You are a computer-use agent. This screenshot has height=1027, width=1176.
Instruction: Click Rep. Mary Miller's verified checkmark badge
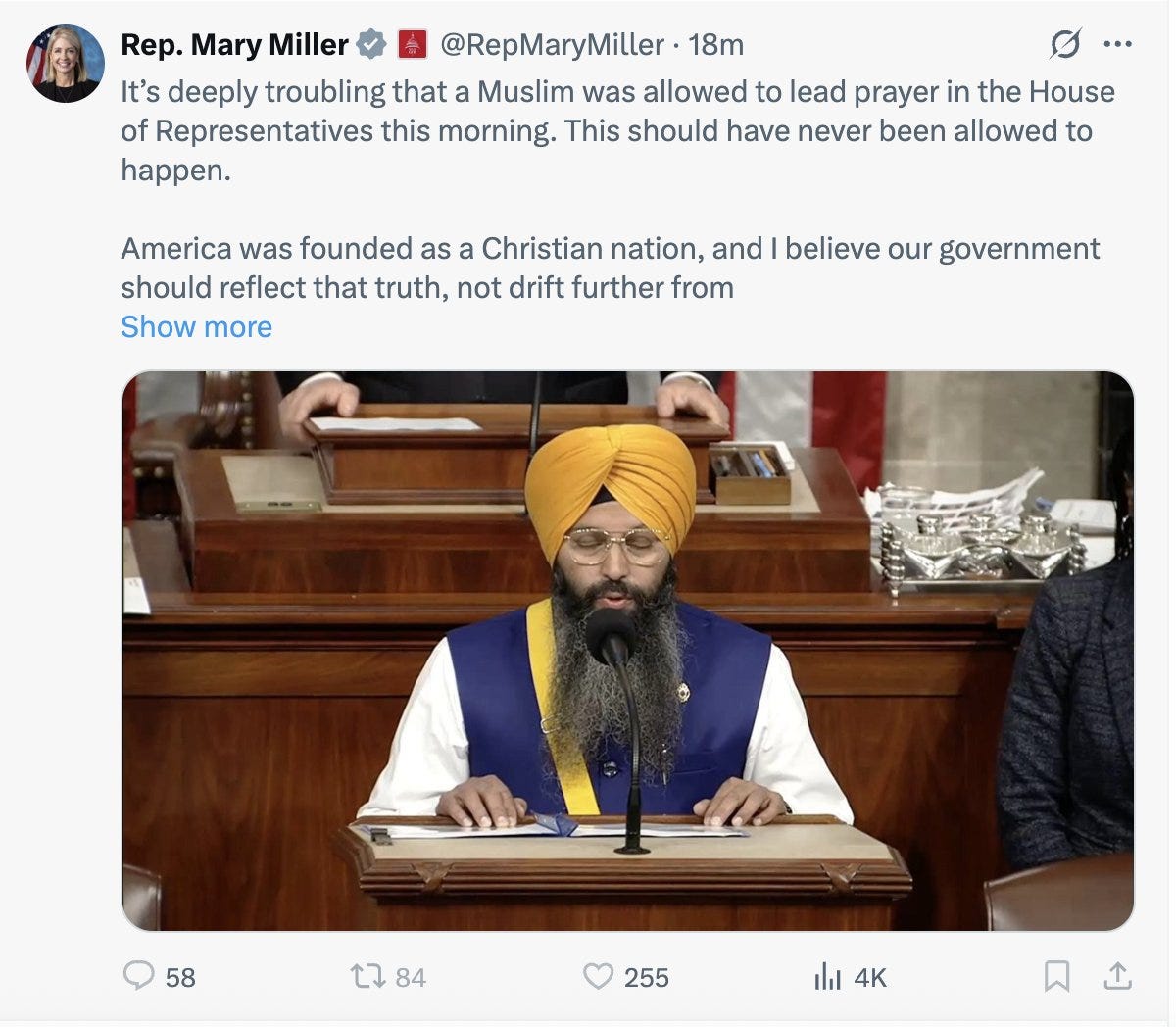(369, 43)
